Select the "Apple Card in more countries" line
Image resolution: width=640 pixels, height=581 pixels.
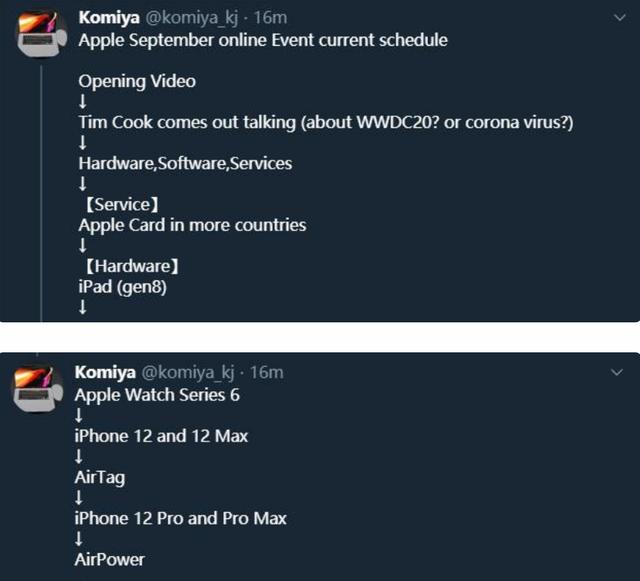click(x=192, y=225)
